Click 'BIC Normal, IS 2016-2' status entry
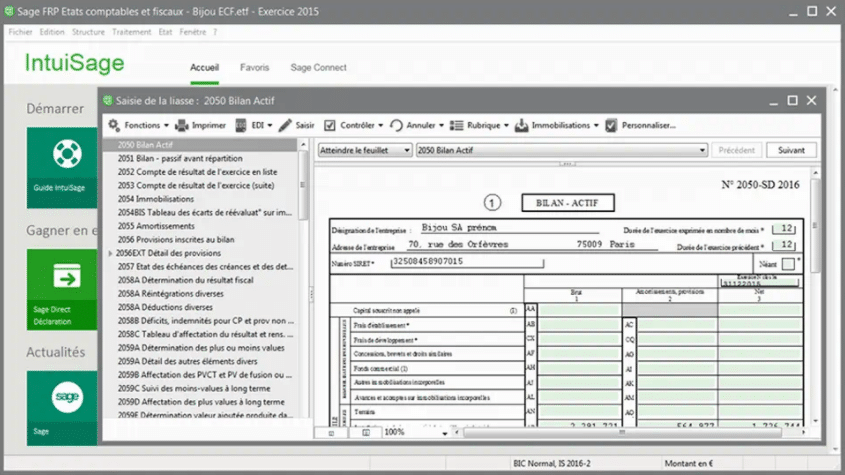The width and height of the screenshot is (845, 475). [551, 463]
